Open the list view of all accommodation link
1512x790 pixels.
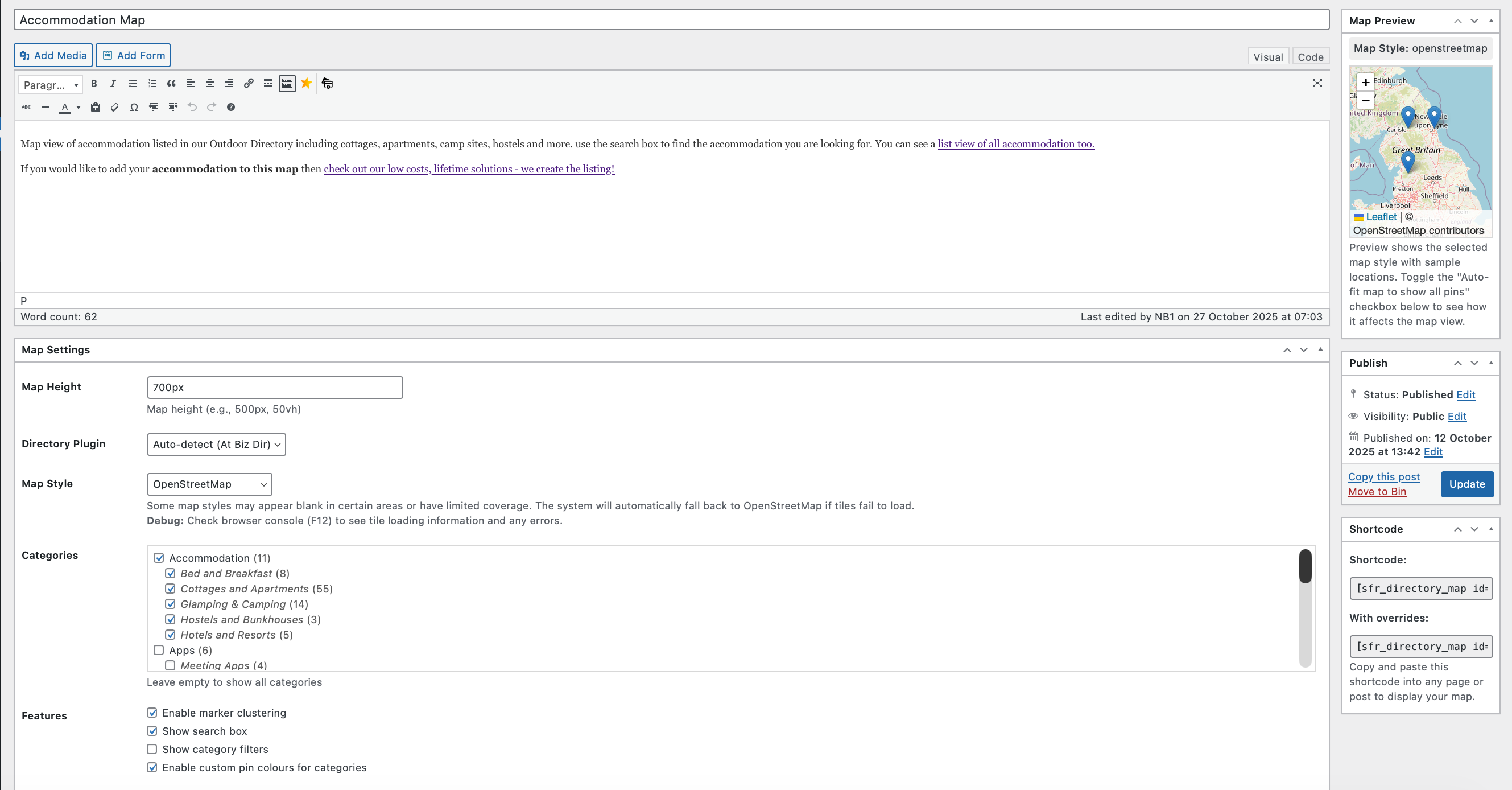(1015, 144)
